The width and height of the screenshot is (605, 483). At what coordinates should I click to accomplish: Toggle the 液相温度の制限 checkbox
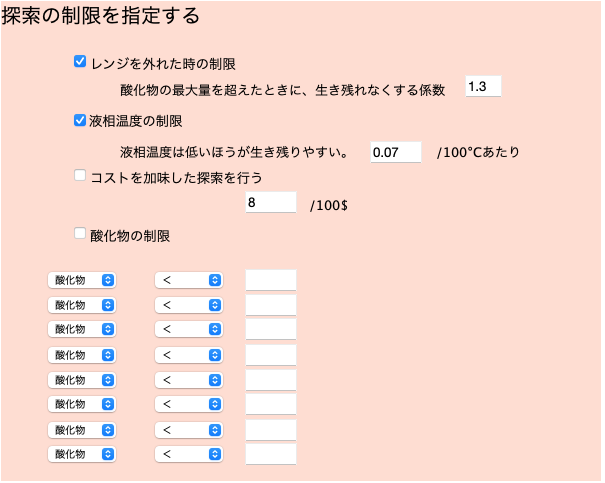[x=81, y=120]
